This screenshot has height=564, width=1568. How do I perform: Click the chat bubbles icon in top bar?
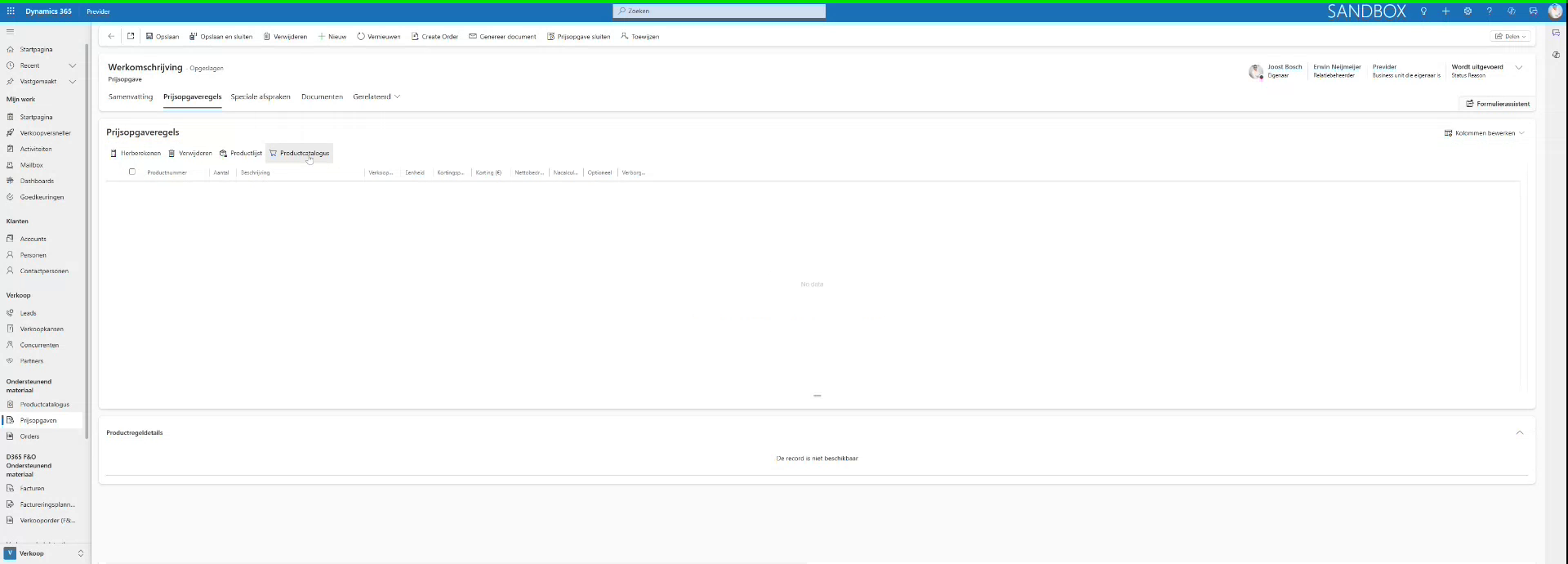[x=1533, y=11]
